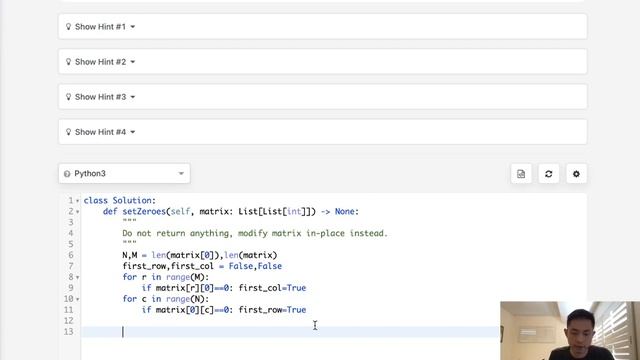Click the lightbulb icon beside Hint #2
The image size is (640, 360).
(68, 62)
